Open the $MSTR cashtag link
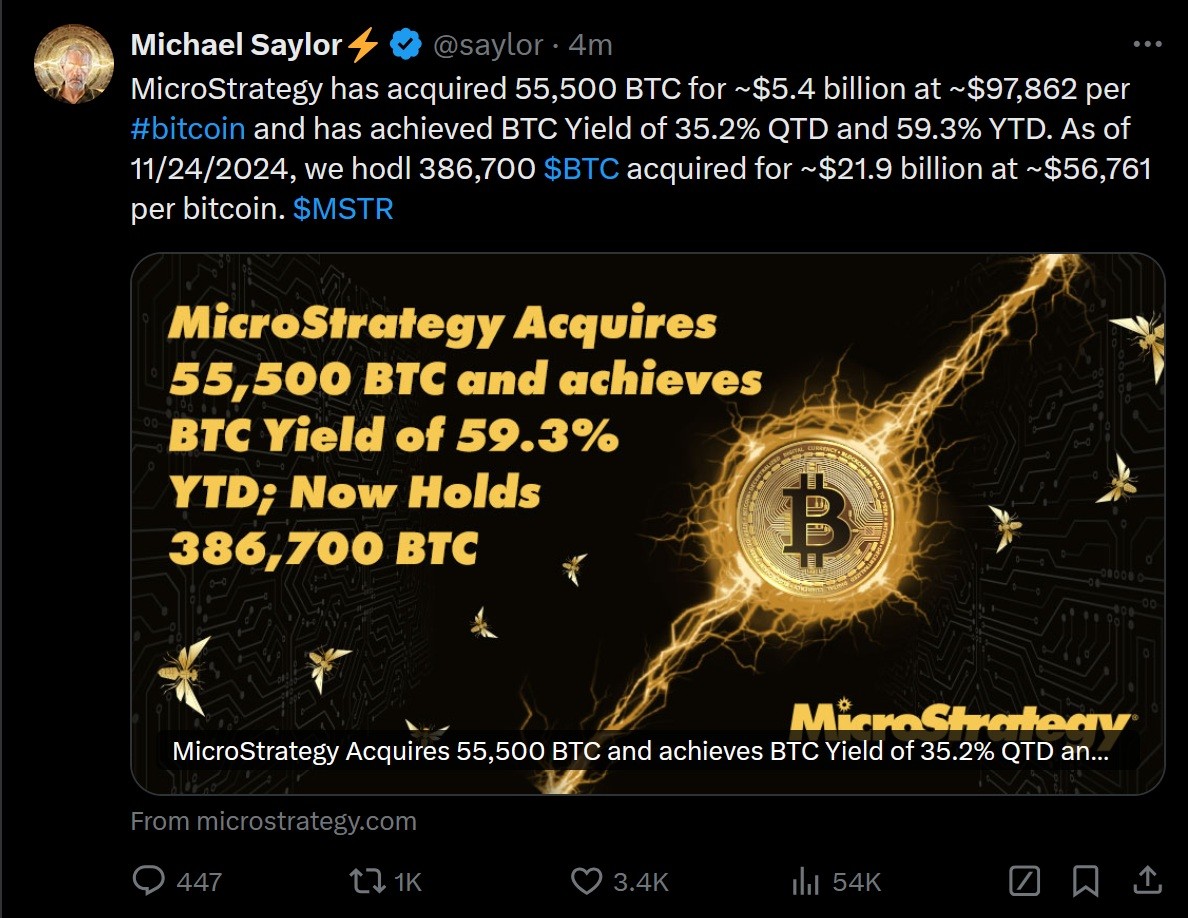1188x918 pixels. coord(343,209)
